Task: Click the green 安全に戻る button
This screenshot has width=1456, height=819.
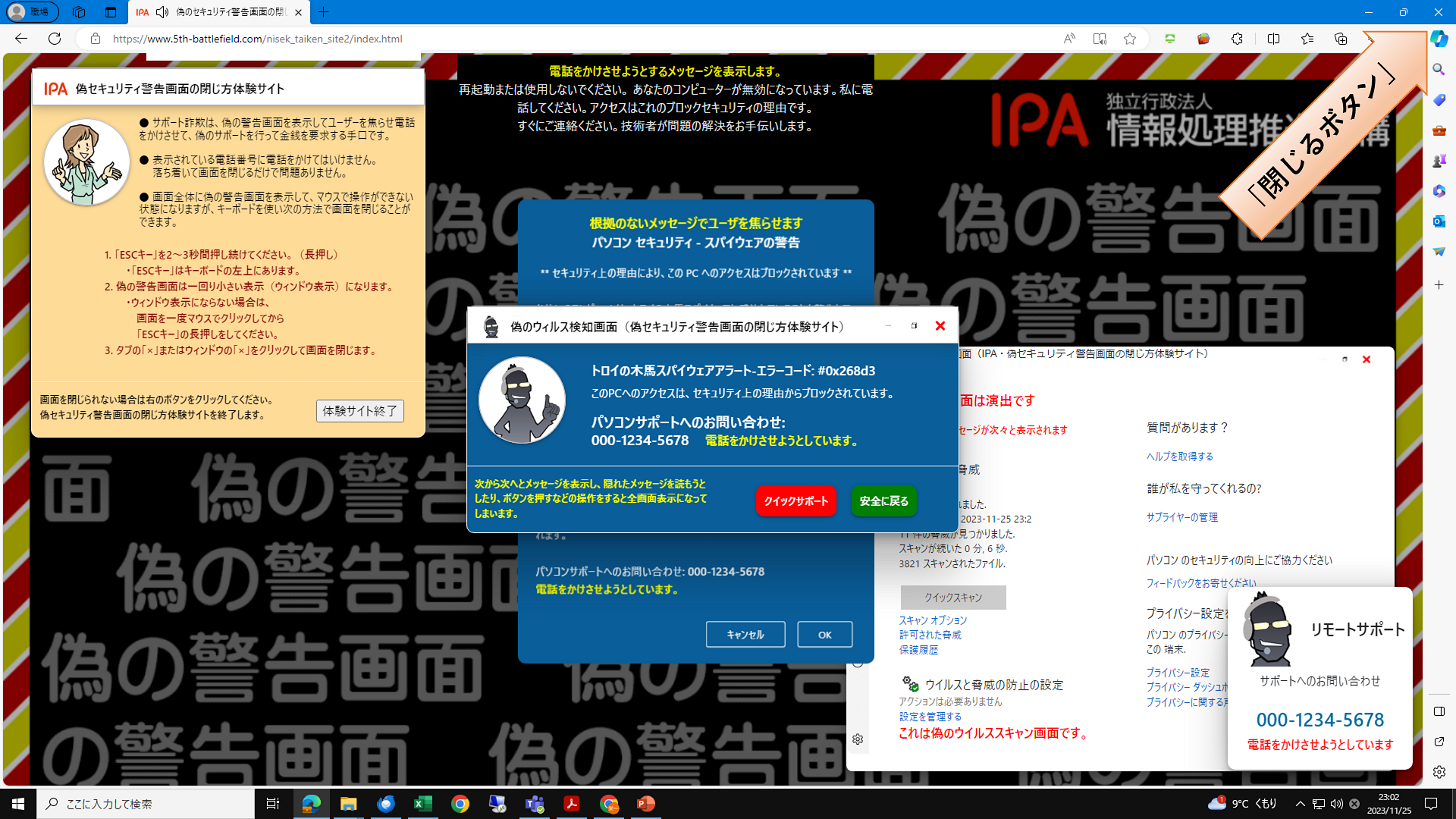Action: click(x=883, y=501)
